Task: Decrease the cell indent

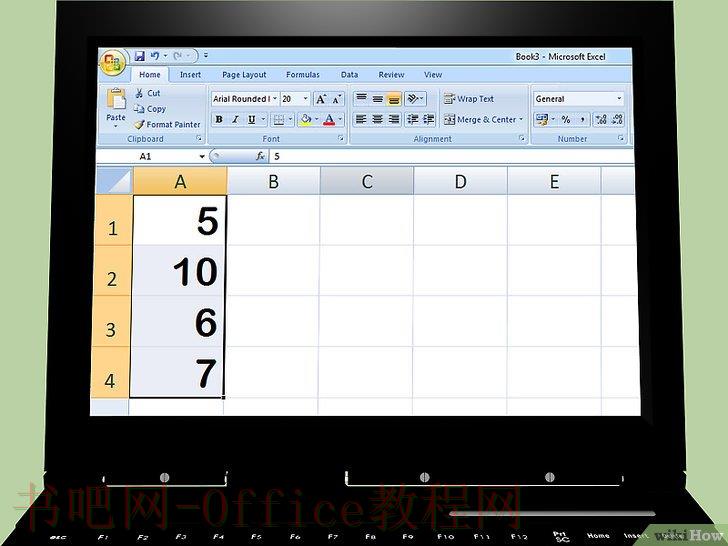Action: pyautogui.click(x=412, y=119)
